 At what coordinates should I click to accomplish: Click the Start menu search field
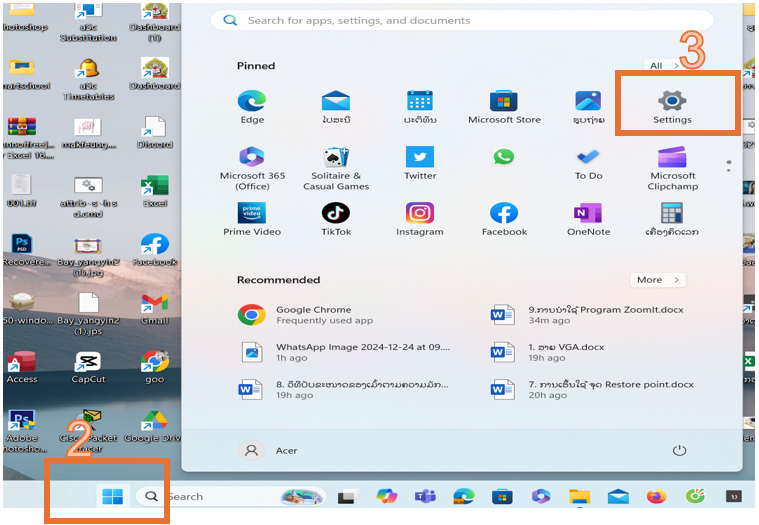[x=460, y=20]
